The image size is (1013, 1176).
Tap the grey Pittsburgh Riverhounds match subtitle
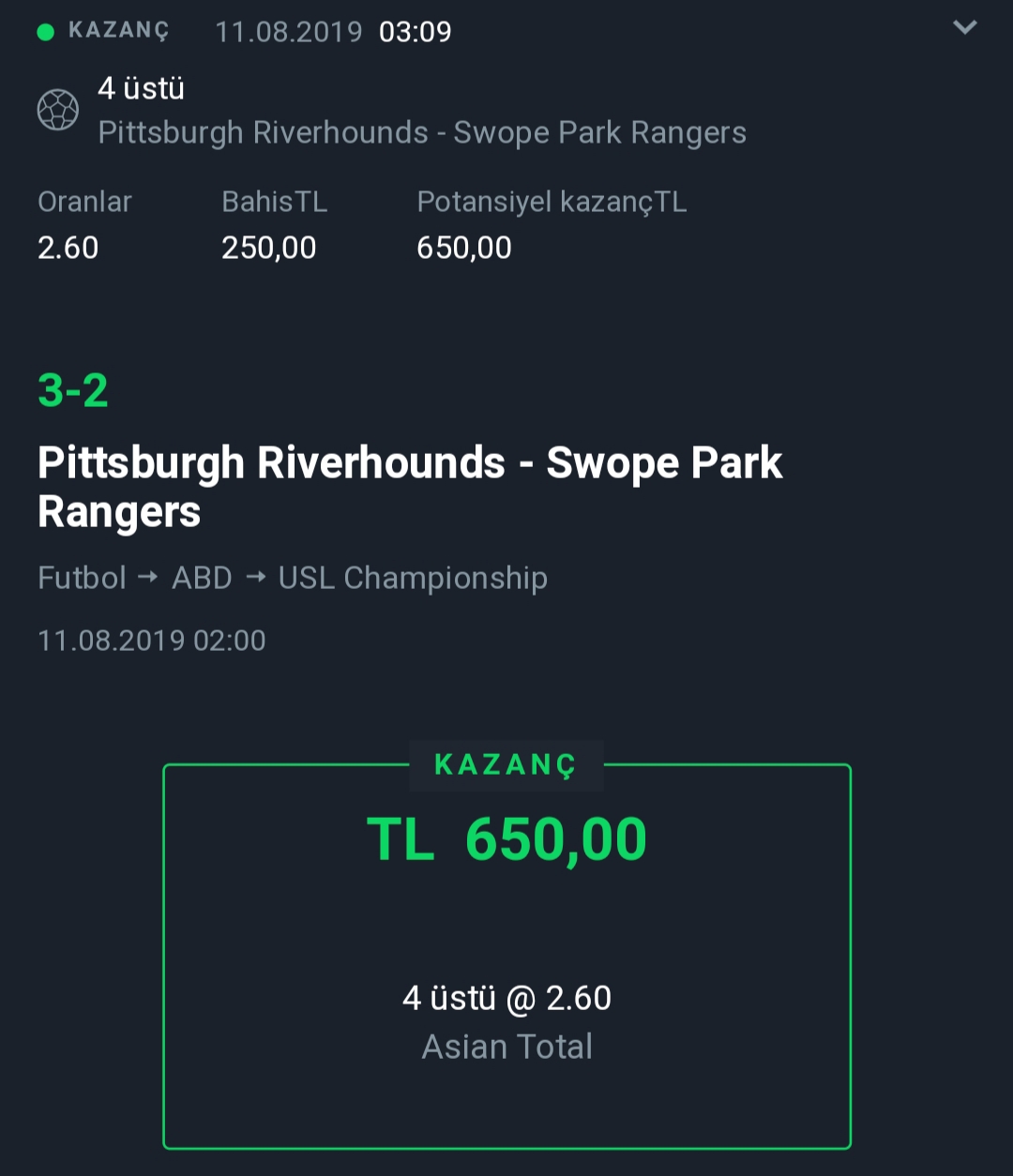(x=422, y=133)
